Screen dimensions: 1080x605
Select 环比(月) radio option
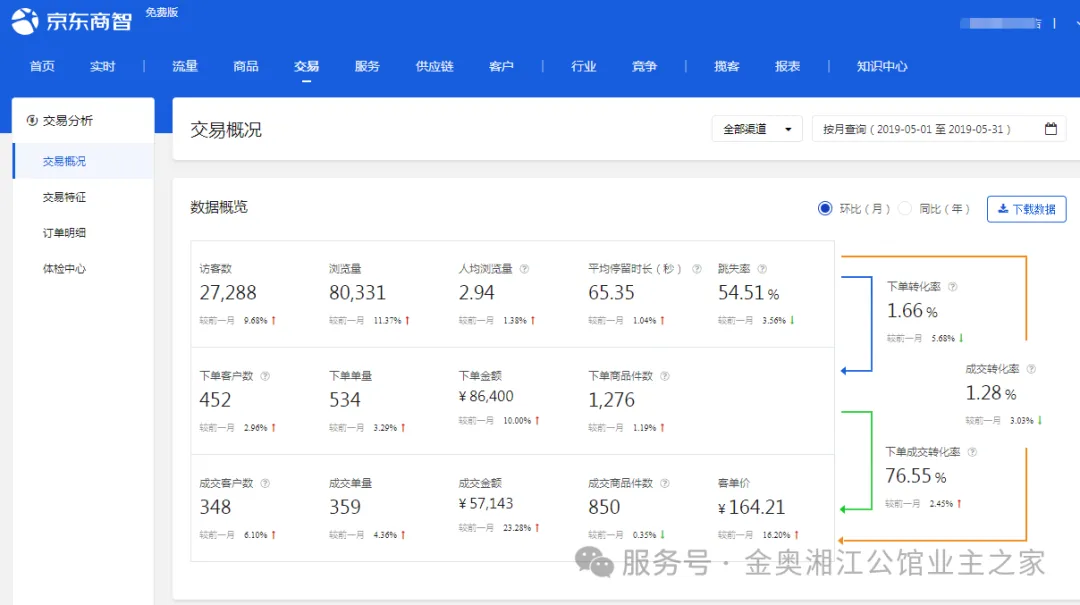click(x=825, y=208)
